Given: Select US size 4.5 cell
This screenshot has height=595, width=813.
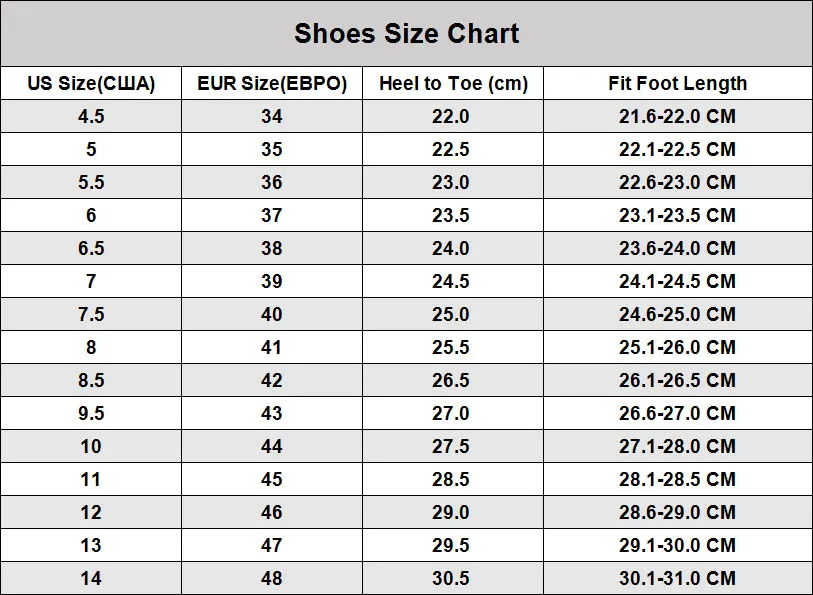Looking at the screenshot, I should pyautogui.click(x=91, y=116).
